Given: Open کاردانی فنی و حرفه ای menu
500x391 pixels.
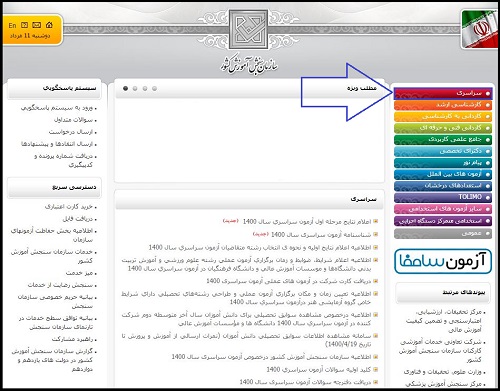Looking at the screenshot, I should click(443, 128).
